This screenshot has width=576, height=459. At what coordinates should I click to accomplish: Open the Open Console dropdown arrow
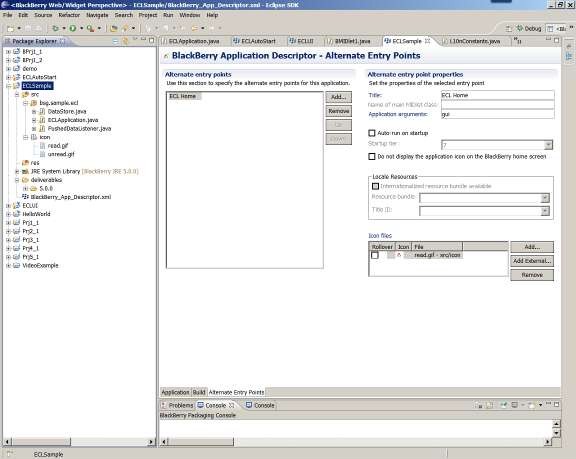click(540, 405)
